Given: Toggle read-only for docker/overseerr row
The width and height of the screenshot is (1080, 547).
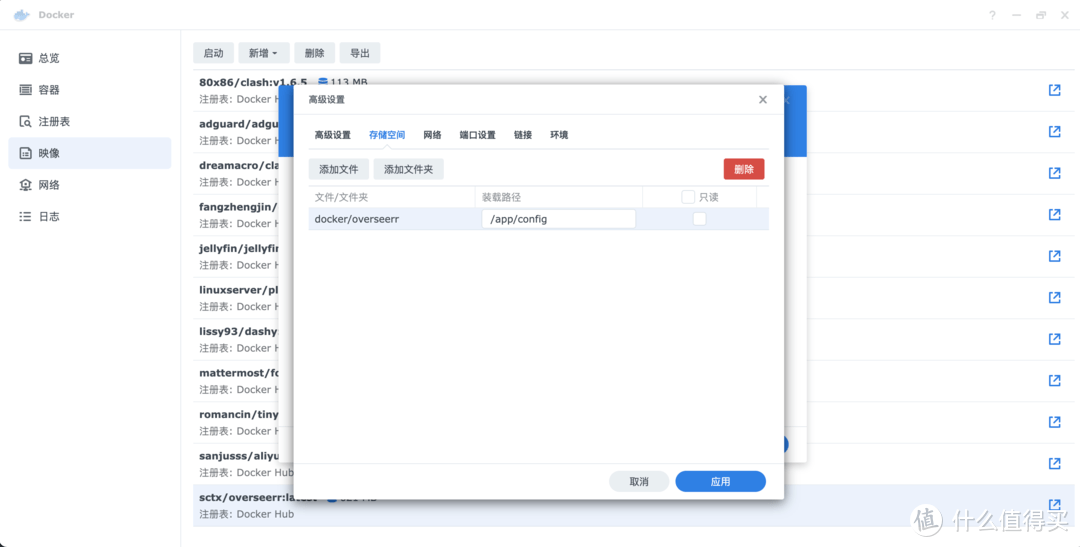Looking at the screenshot, I should 699,219.
